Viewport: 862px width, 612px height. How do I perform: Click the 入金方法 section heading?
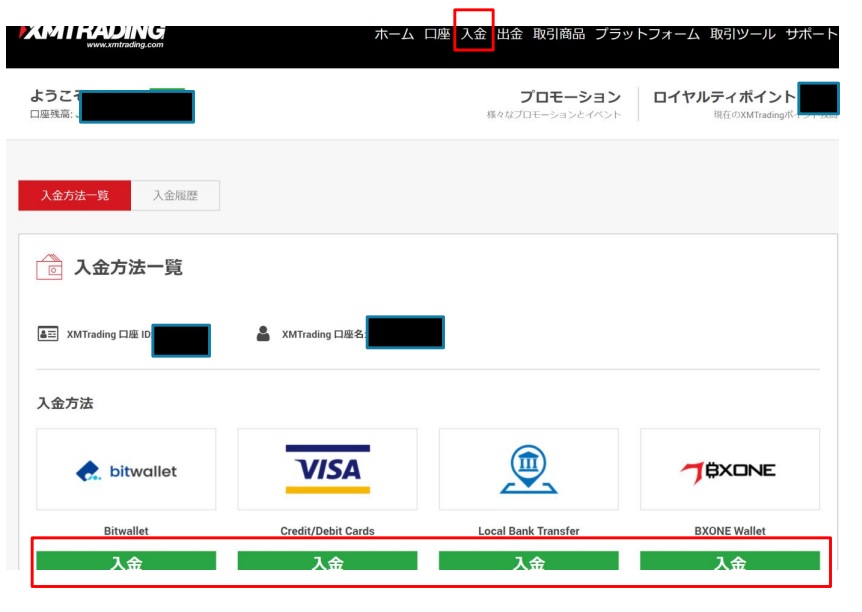65,403
